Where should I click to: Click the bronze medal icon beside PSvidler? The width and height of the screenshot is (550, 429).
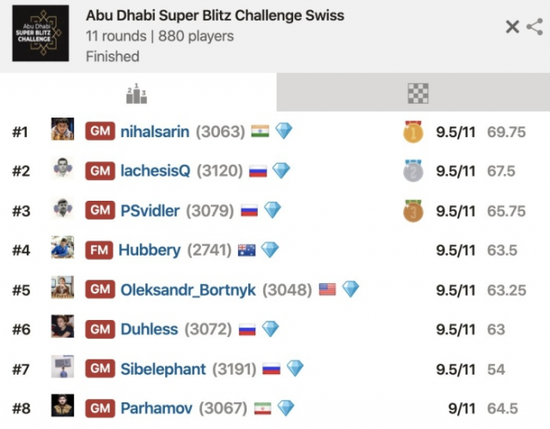click(413, 211)
